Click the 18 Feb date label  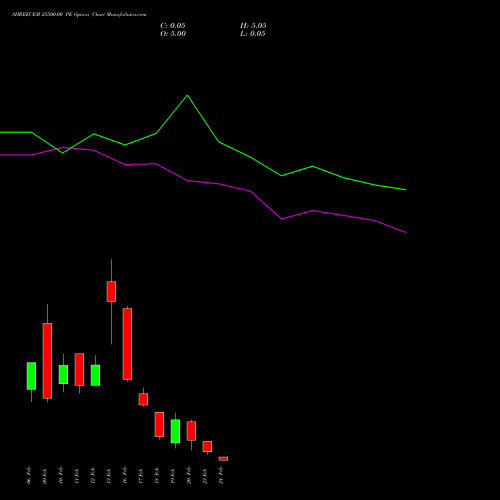click(157, 476)
